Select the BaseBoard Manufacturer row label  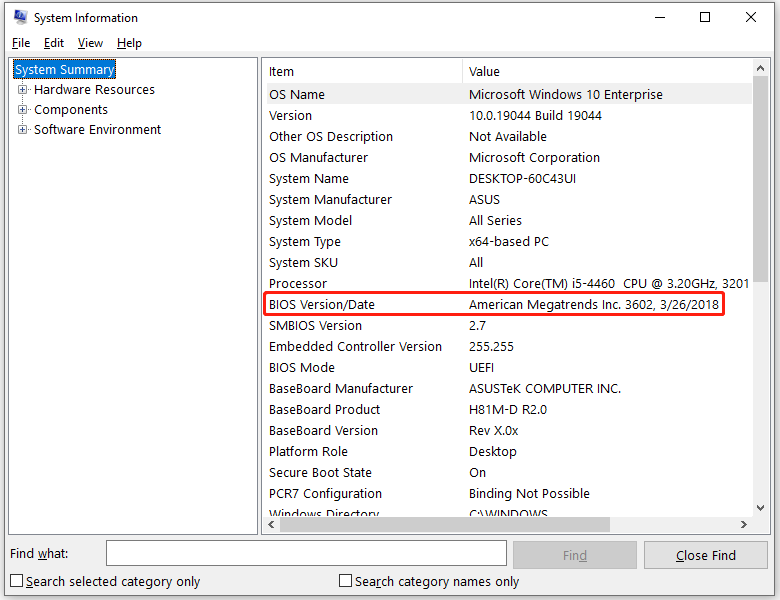[x=341, y=388]
